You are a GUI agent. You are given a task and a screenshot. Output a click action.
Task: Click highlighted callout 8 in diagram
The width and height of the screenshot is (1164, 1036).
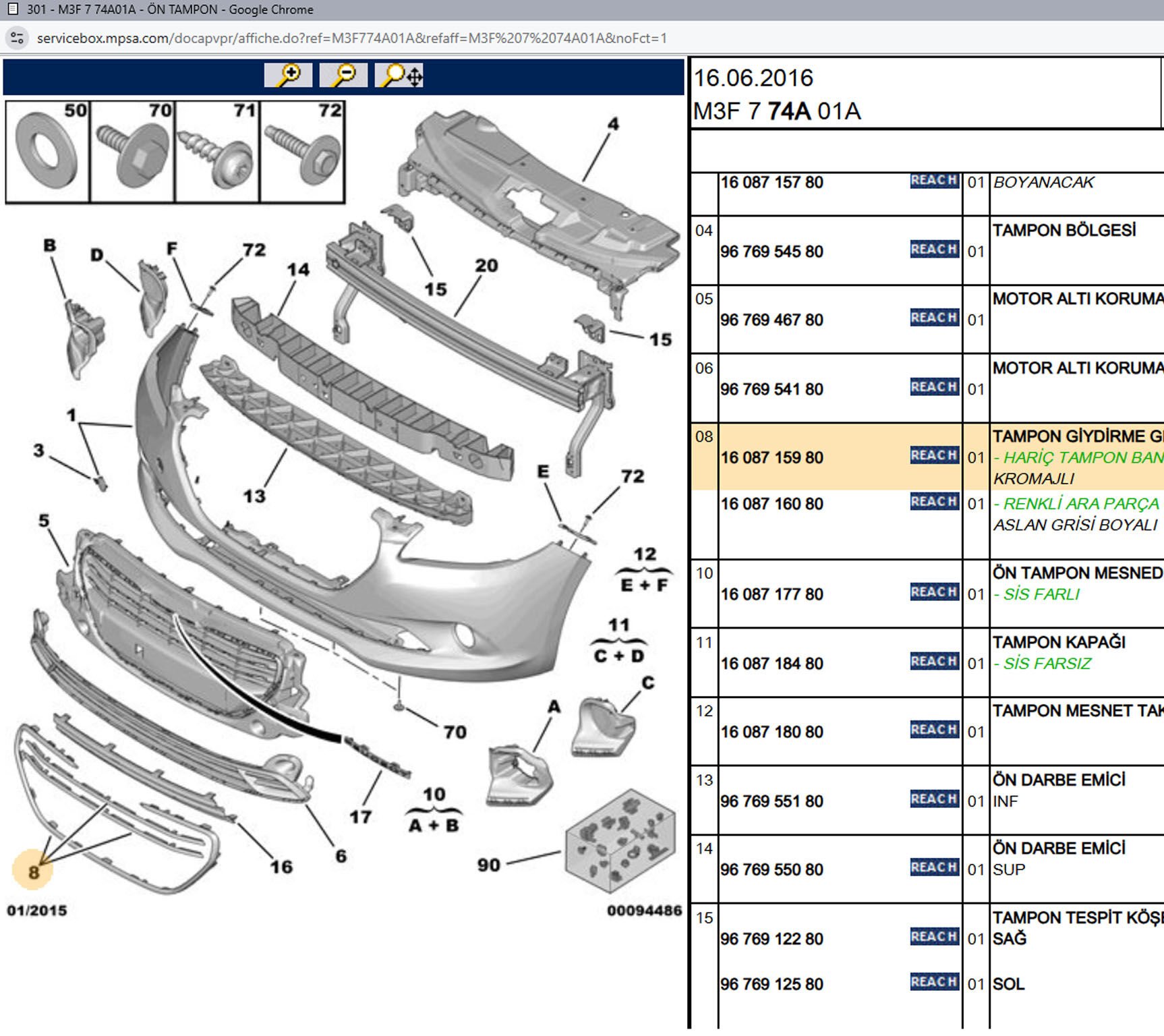(33, 871)
